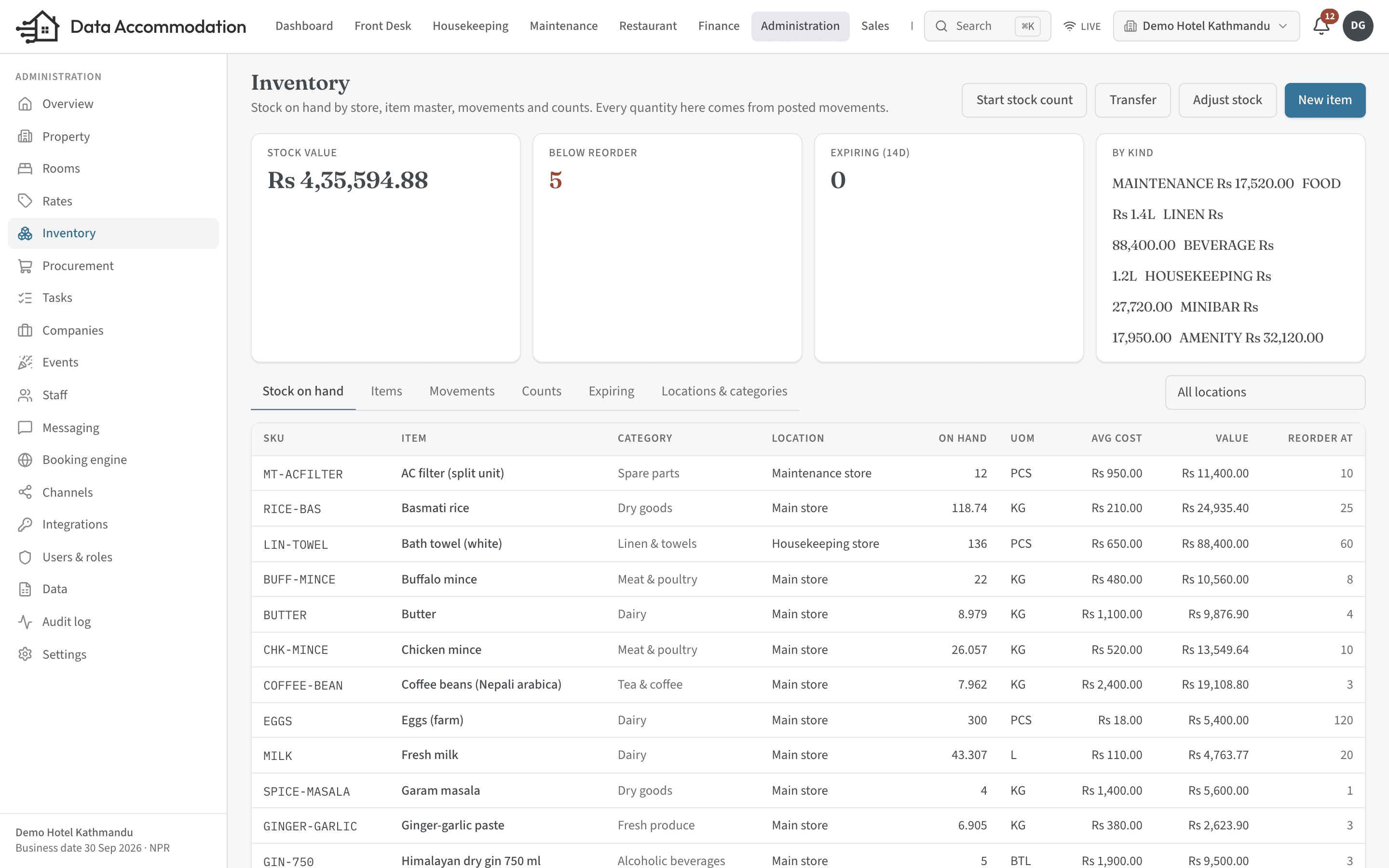Viewport: 1389px width, 868px height.
Task: Open the DG user avatar menu
Action: 1358,26
